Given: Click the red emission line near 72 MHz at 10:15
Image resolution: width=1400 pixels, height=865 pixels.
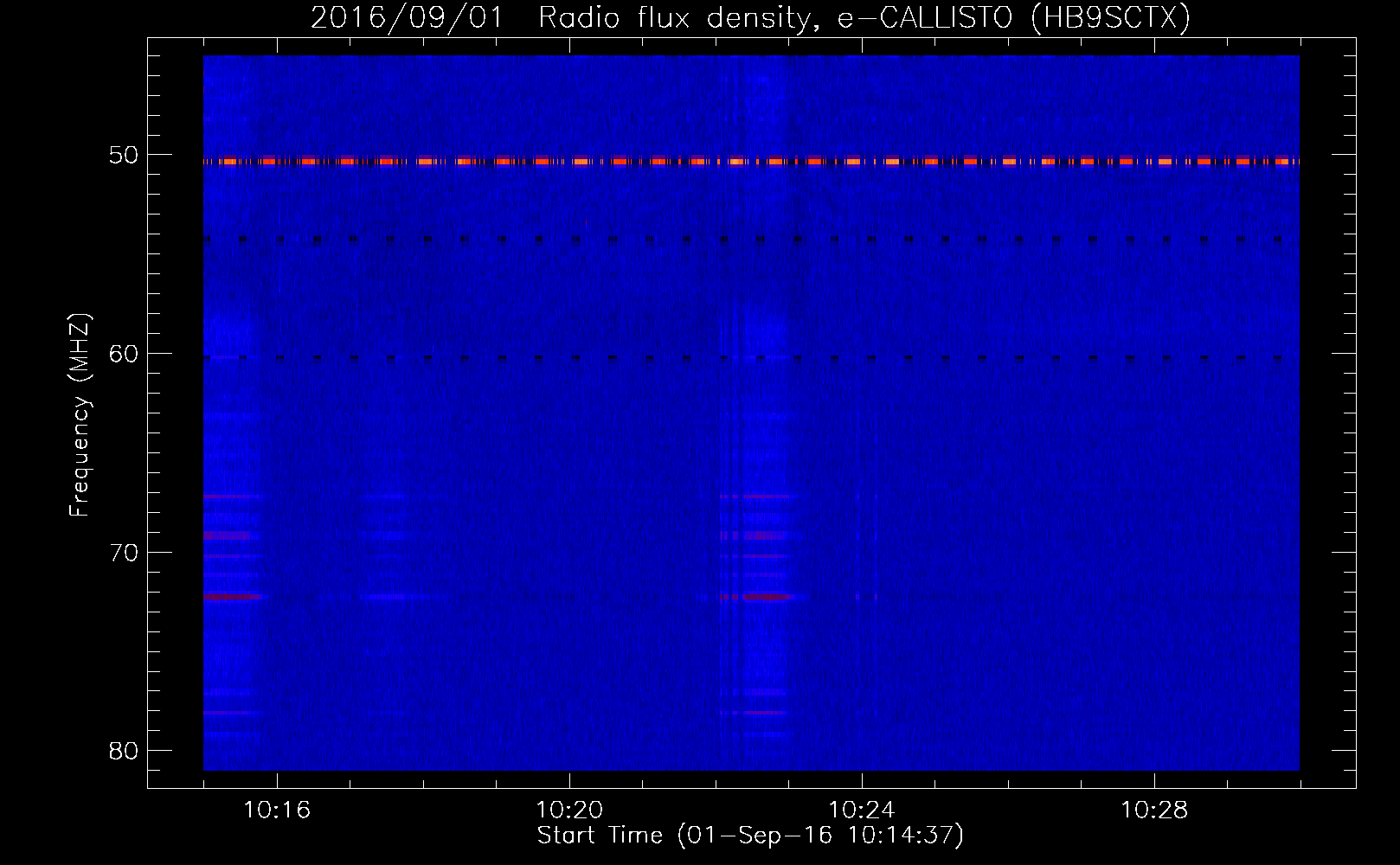Looking at the screenshot, I should [x=231, y=597].
